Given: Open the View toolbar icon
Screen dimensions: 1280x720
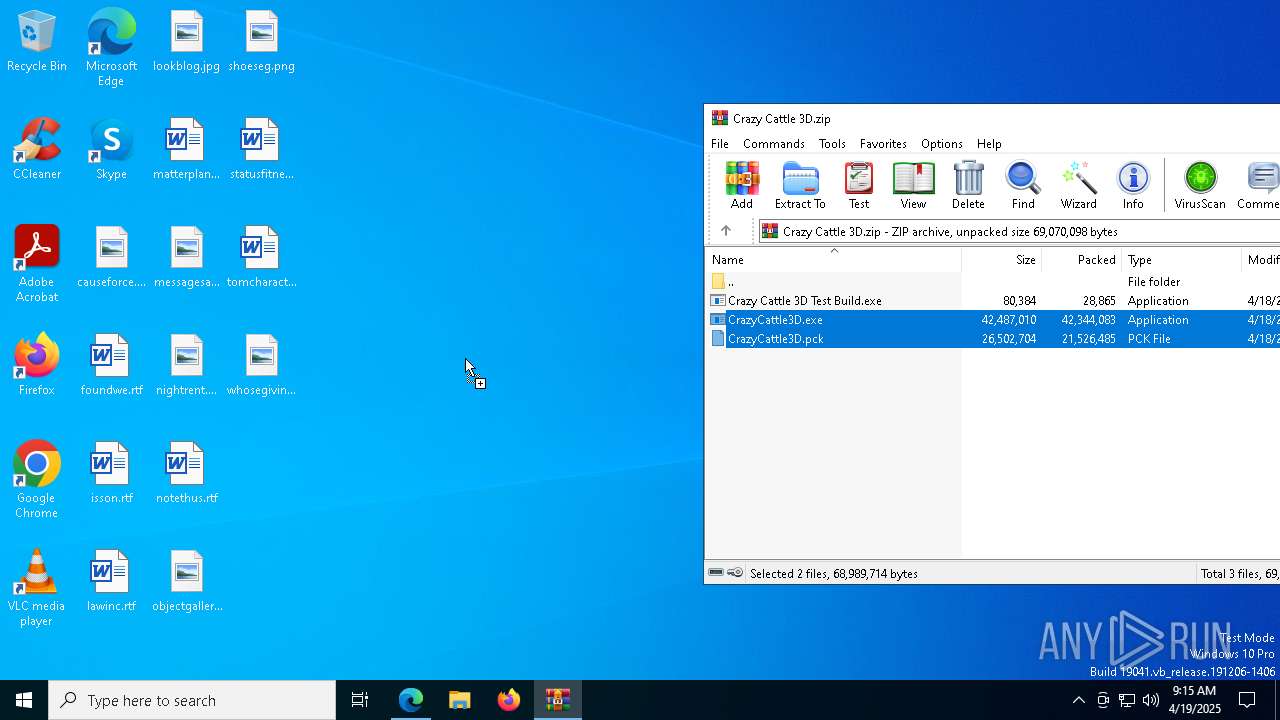Looking at the screenshot, I should tap(913, 185).
